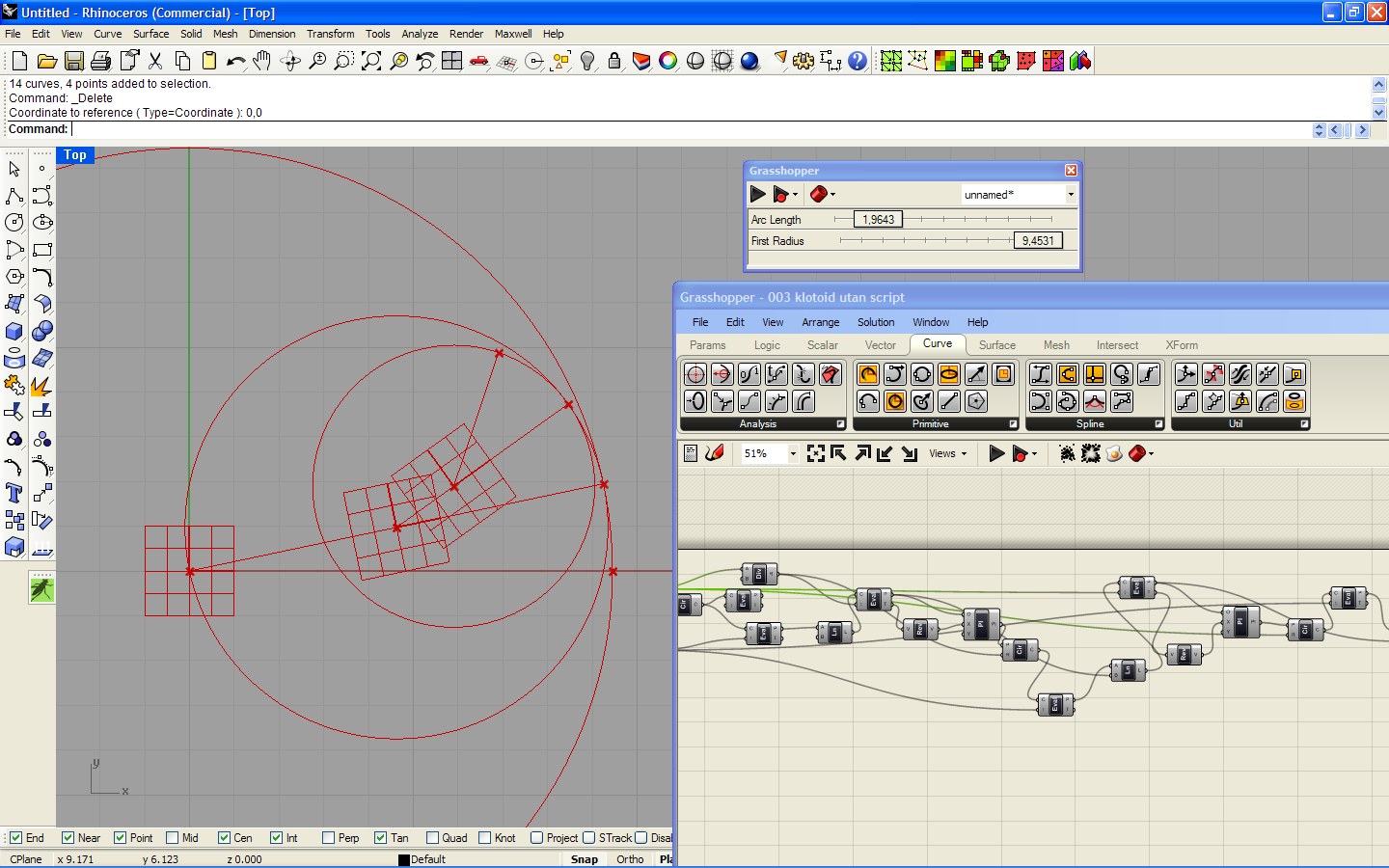
Task: Open the Solution menu in Grasshopper
Action: pyautogui.click(x=876, y=322)
